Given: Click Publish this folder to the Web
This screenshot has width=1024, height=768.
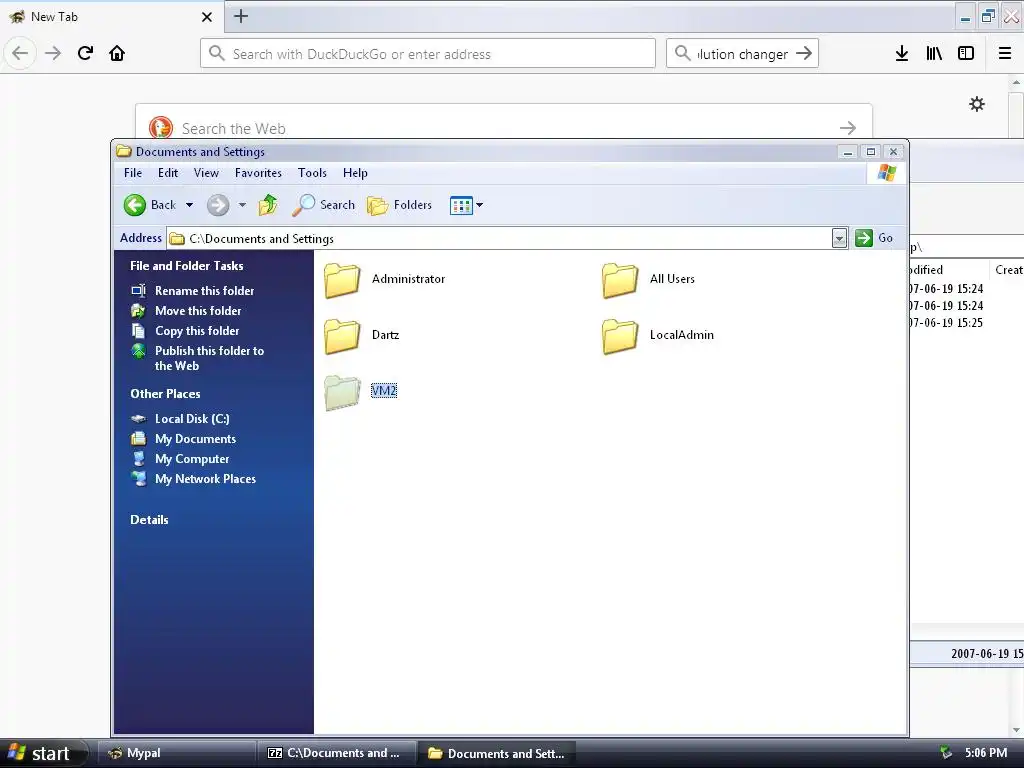Looking at the screenshot, I should tap(209, 358).
